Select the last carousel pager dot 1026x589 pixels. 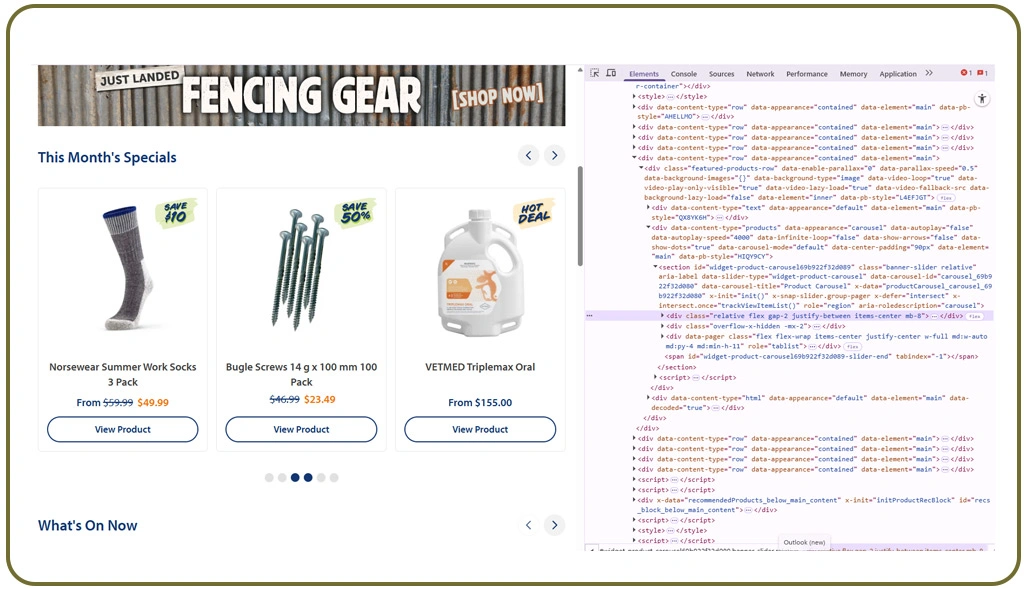click(334, 478)
